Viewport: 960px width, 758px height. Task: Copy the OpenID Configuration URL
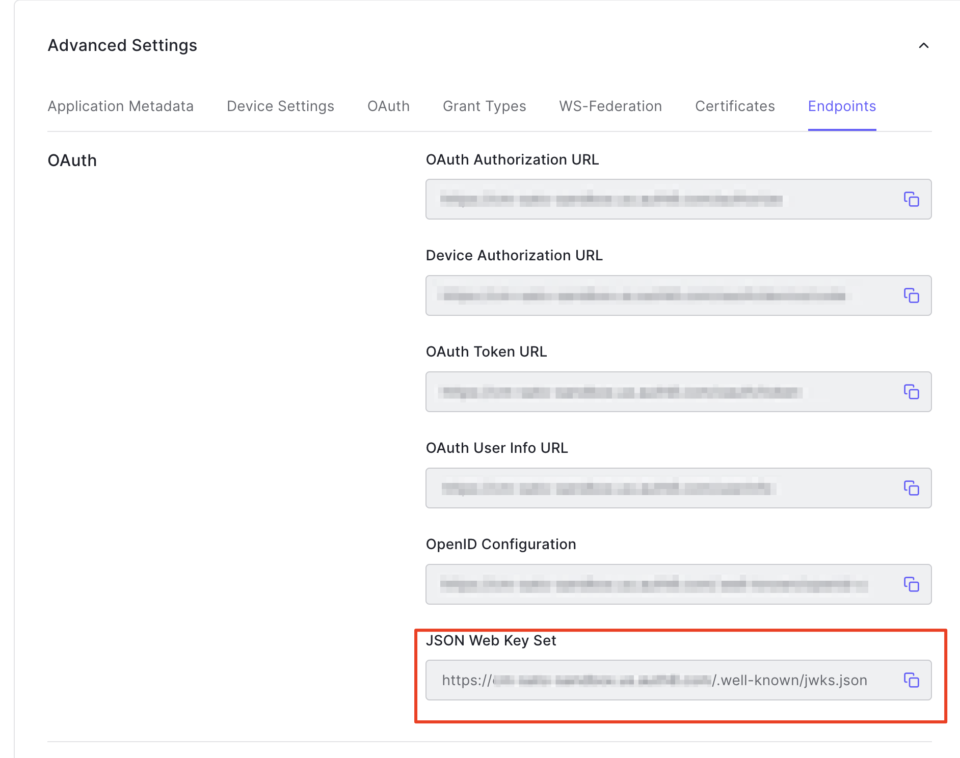click(911, 584)
